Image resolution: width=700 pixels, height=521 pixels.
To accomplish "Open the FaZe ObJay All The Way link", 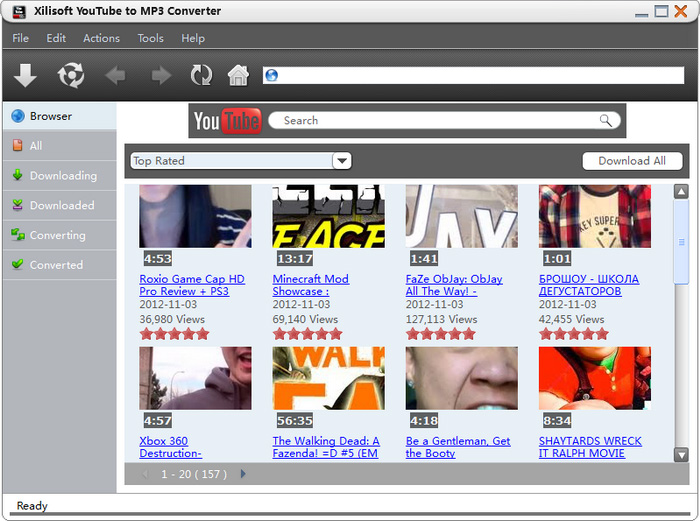I will pos(454,285).
